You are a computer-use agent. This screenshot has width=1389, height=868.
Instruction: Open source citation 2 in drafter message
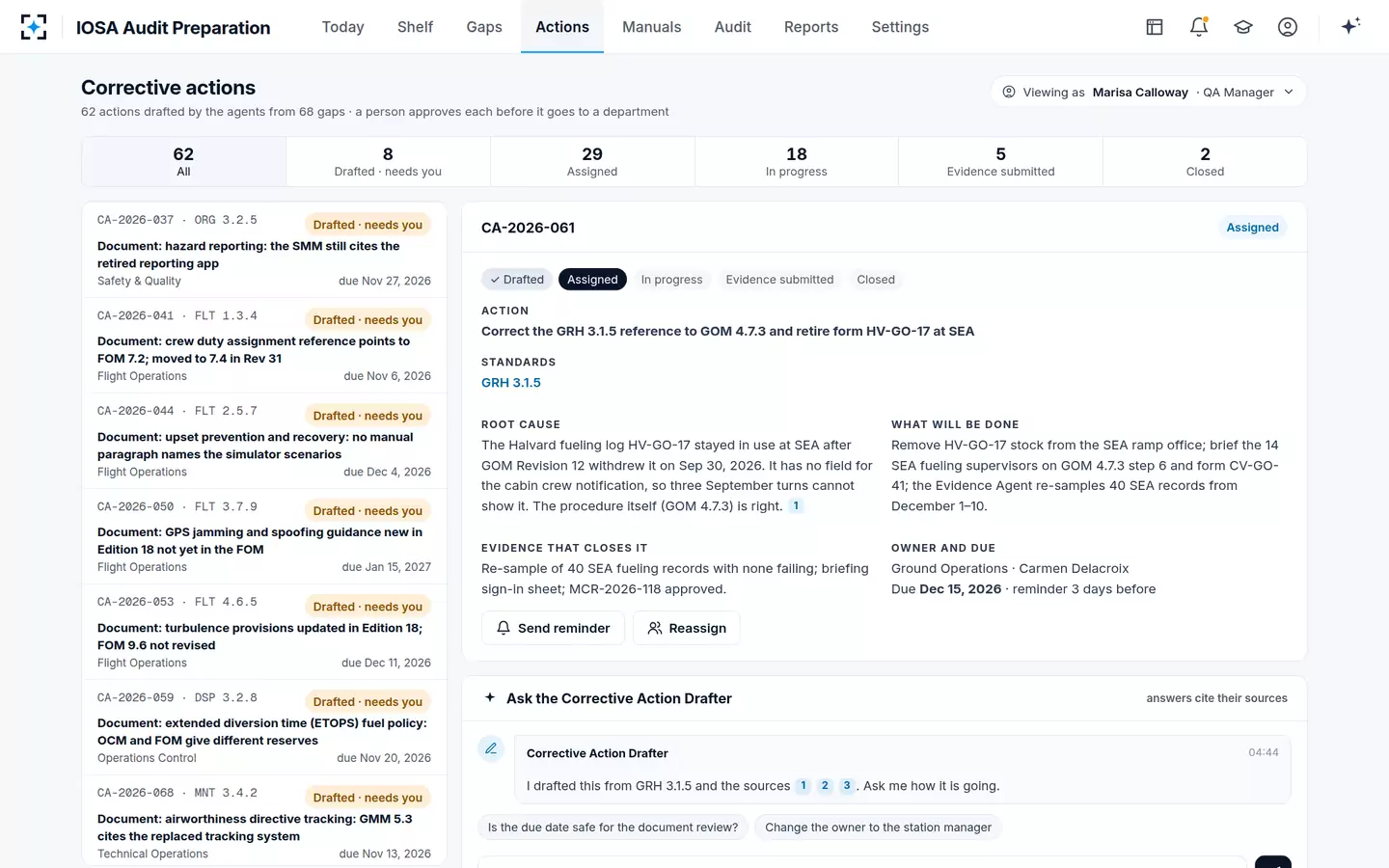(x=825, y=786)
